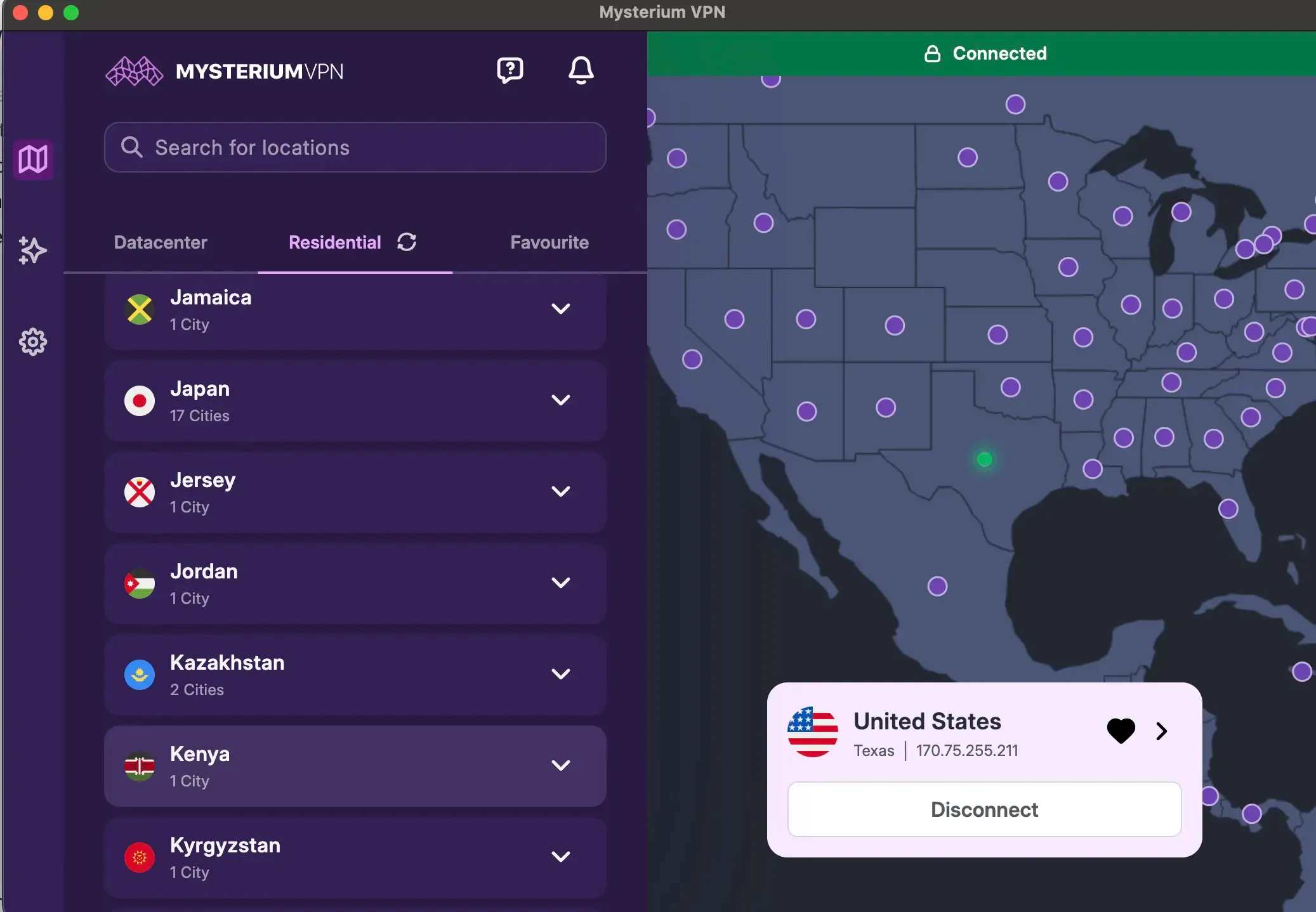Select the Jamaica country name
Viewport: 1316px width, 912px height.
pos(211,297)
